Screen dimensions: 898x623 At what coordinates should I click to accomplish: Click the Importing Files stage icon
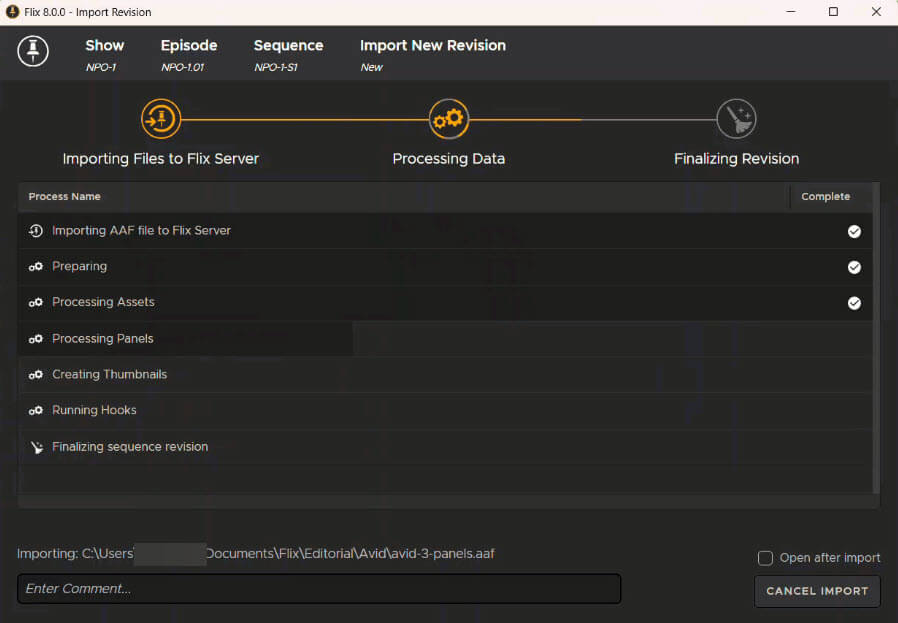point(160,119)
